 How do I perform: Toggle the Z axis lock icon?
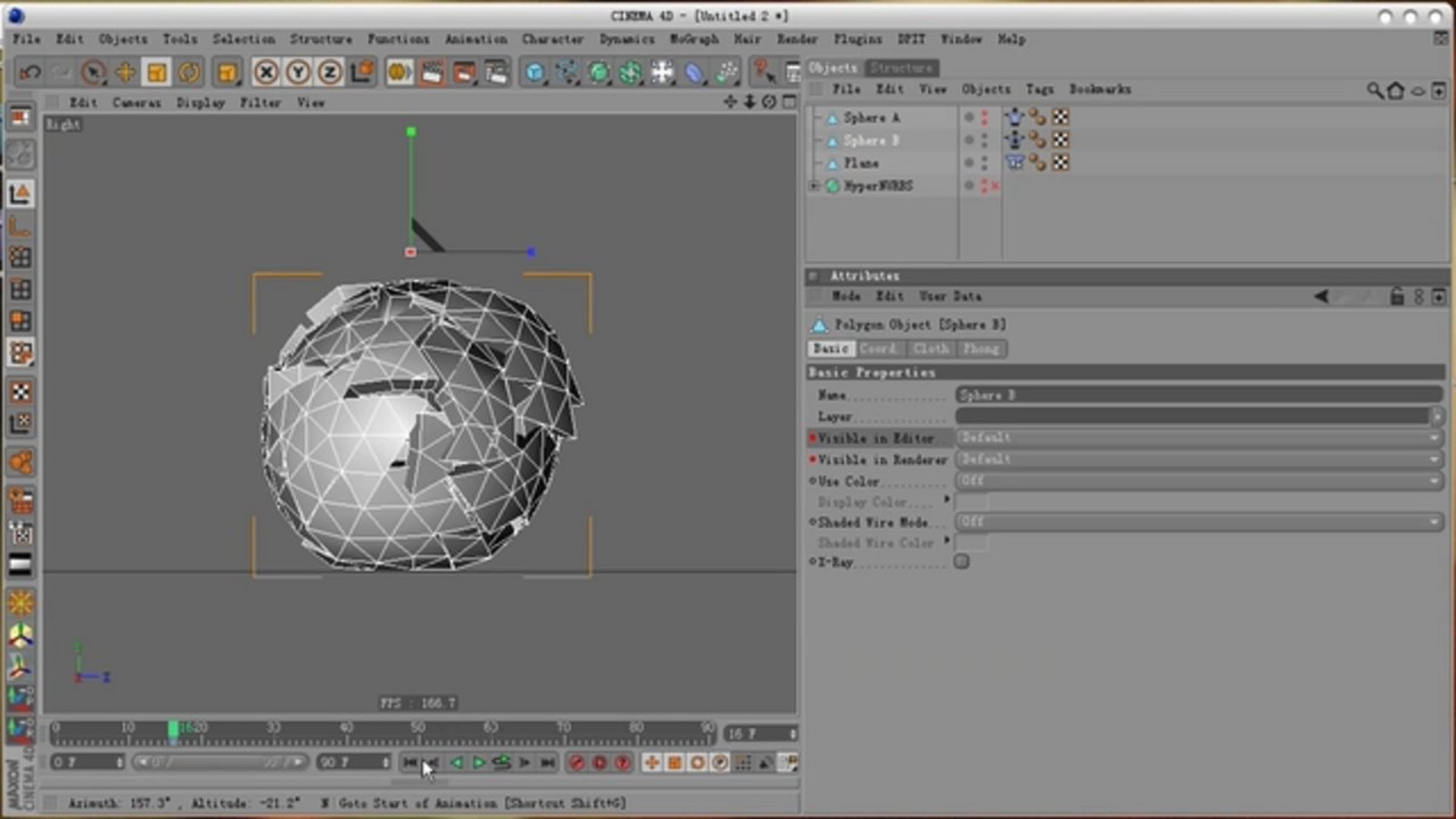[329, 73]
